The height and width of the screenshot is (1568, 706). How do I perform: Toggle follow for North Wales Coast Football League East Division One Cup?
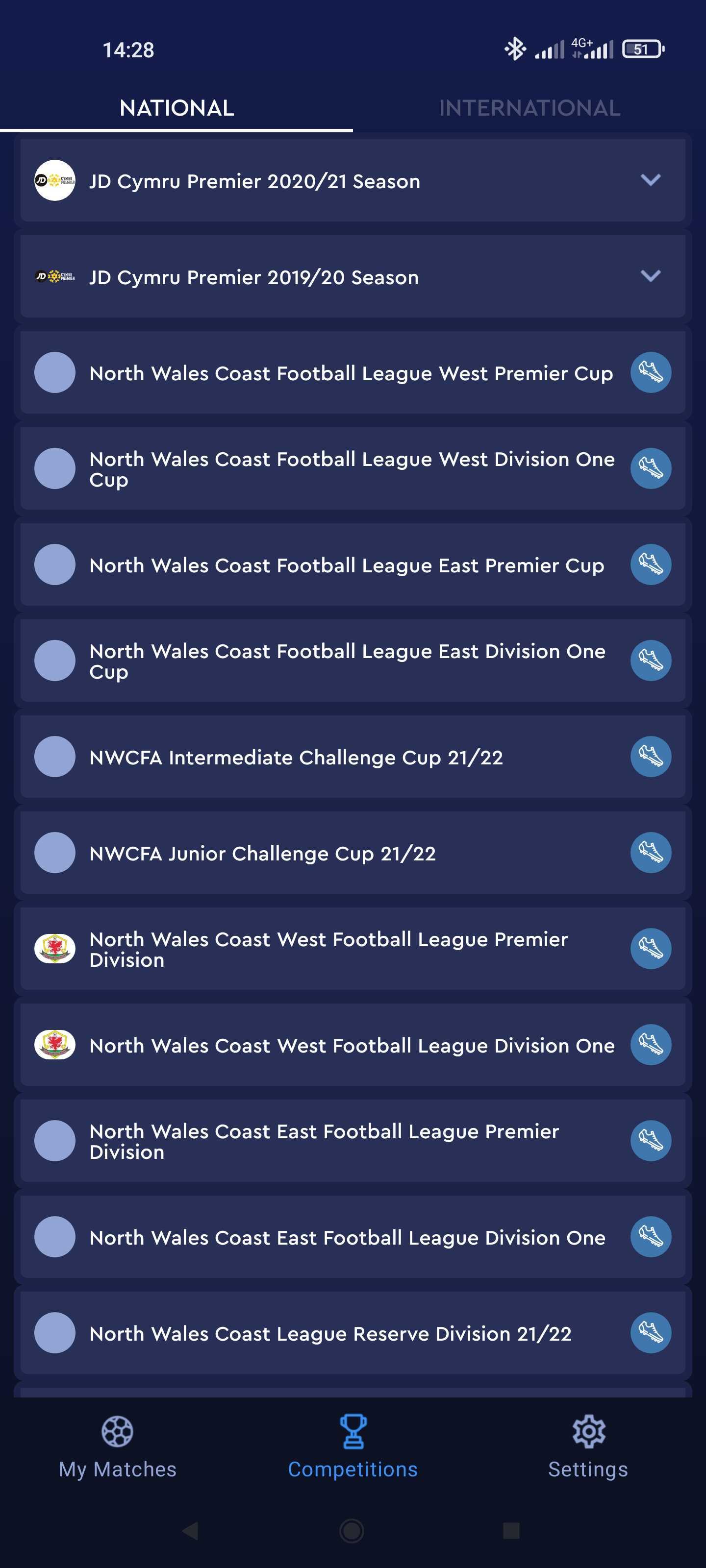point(650,661)
